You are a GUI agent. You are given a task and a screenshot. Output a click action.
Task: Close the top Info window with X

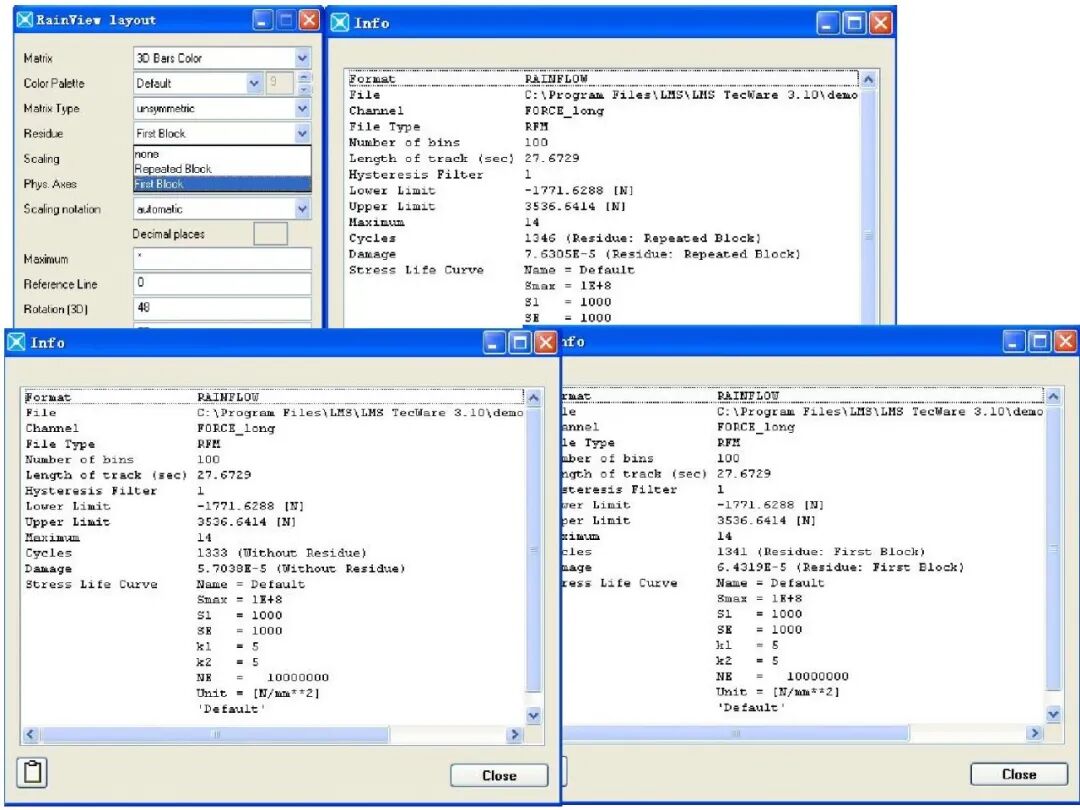click(x=880, y=23)
